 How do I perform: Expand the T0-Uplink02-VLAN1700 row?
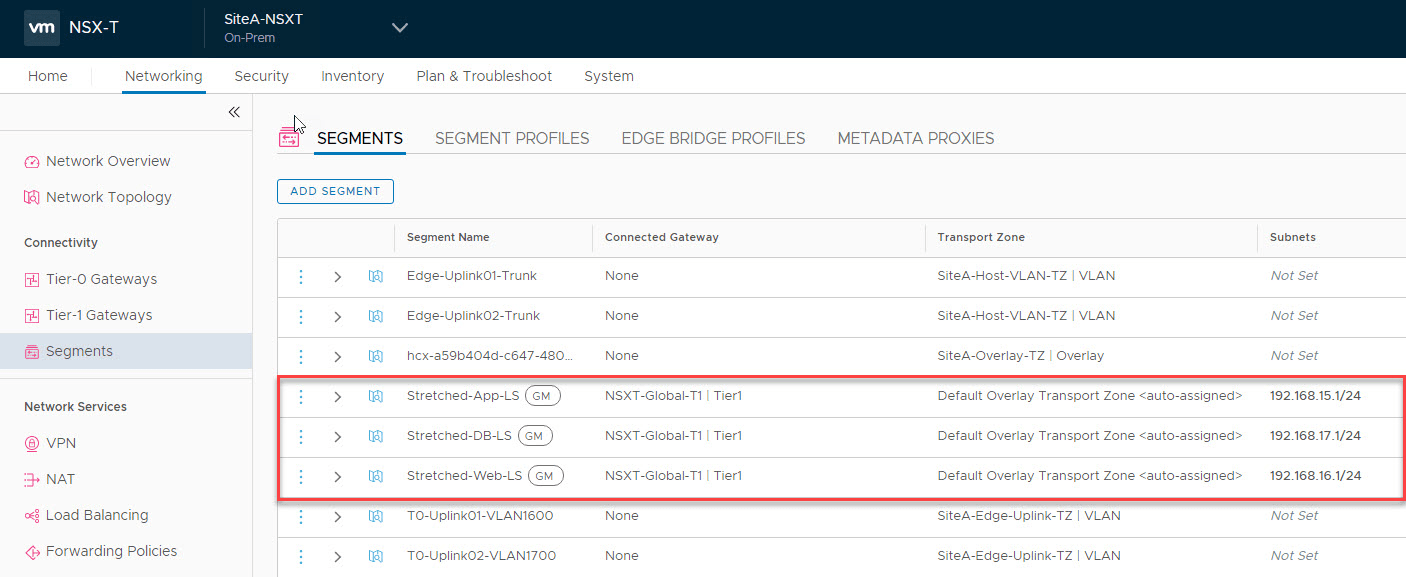coord(338,556)
